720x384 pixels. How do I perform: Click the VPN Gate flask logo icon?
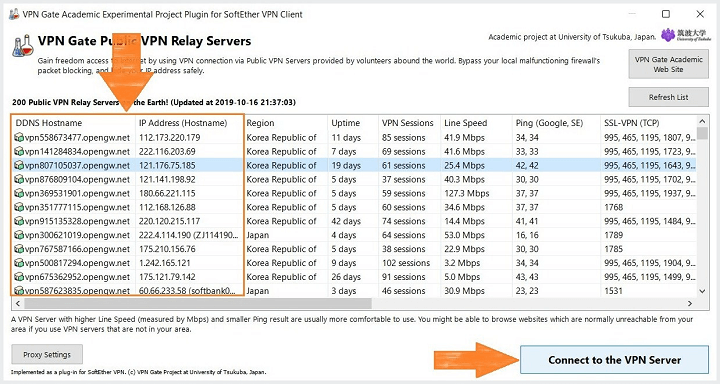pos(22,45)
